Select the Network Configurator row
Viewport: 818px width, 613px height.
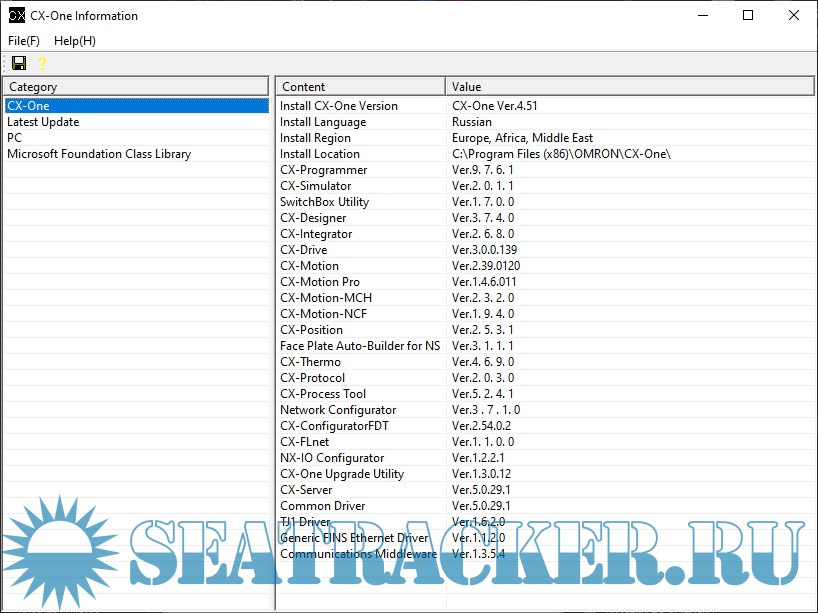coord(338,410)
